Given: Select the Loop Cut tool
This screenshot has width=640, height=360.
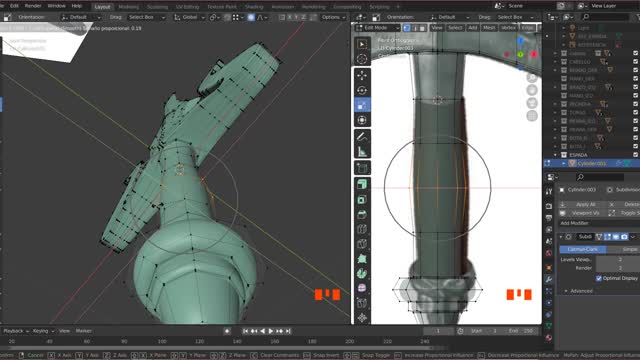Looking at the screenshot, I should [362, 229].
